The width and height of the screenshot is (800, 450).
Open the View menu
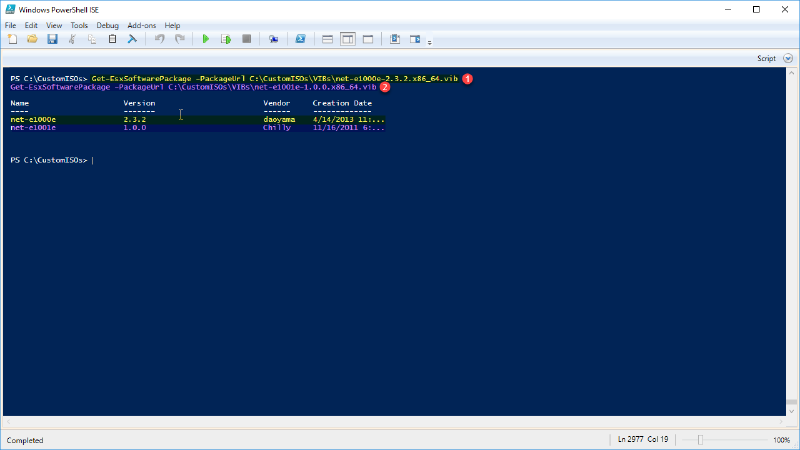(54, 26)
